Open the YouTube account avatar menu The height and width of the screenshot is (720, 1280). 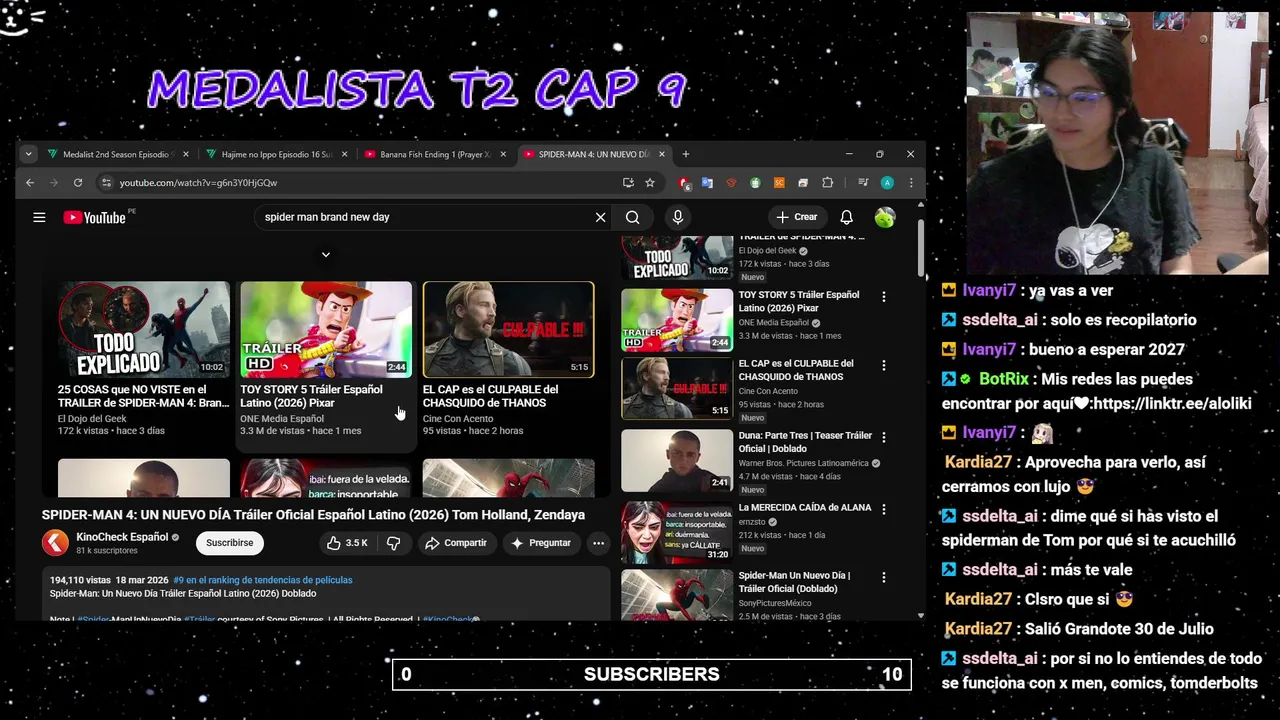[x=884, y=217]
